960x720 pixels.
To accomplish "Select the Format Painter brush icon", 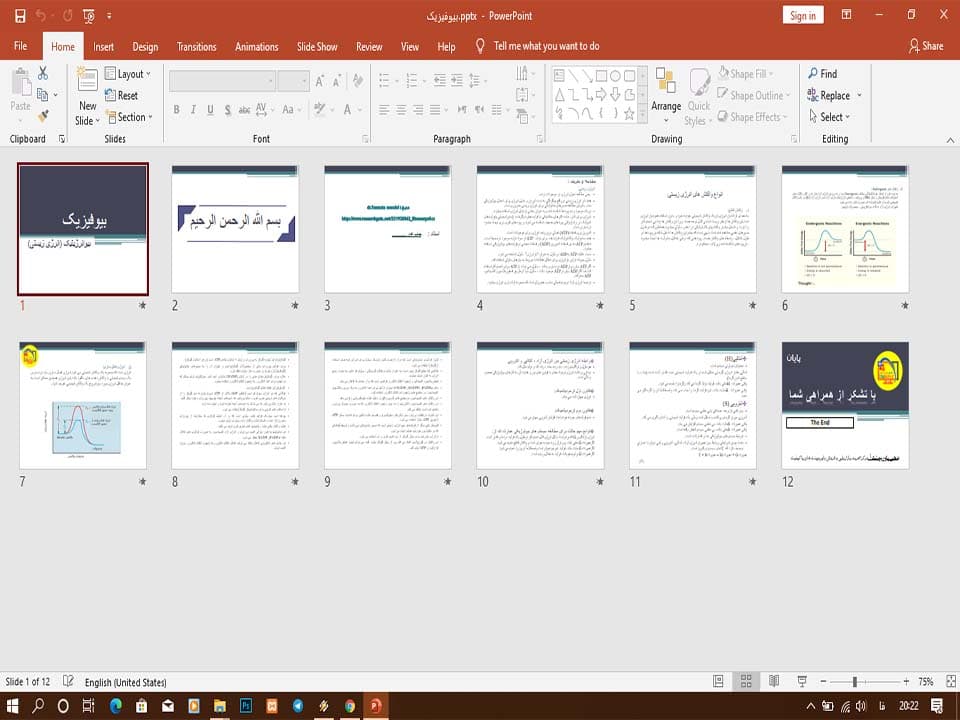I will (x=43, y=116).
